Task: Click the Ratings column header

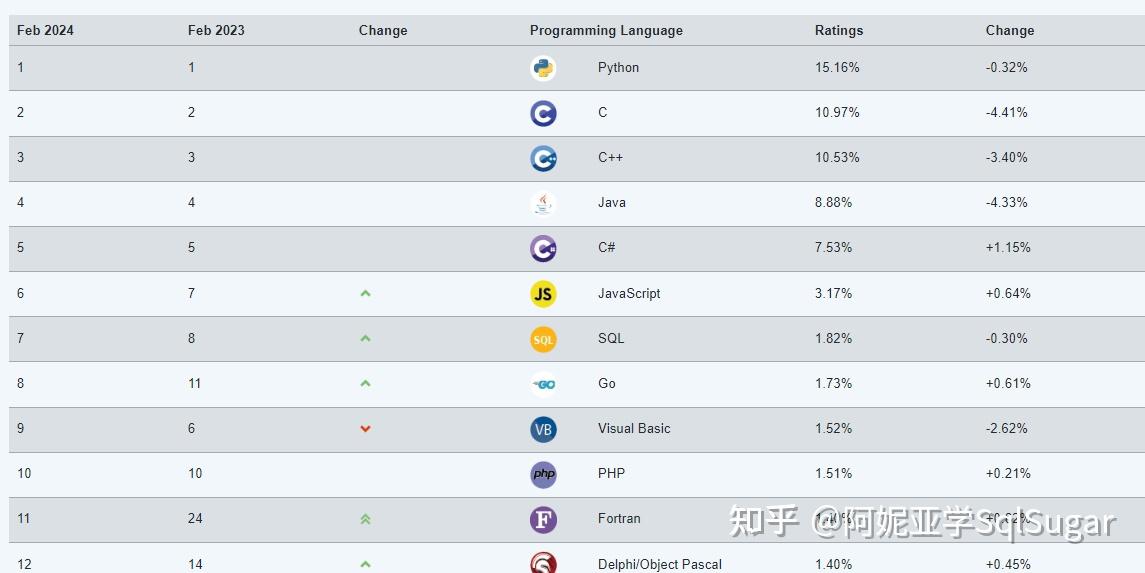Action: click(x=838, y=30)
